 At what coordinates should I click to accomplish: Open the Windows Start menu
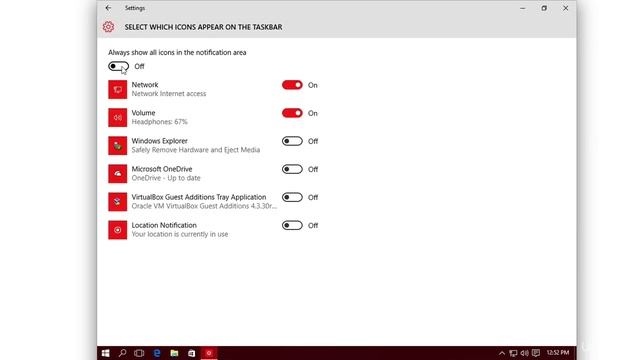(x=105, y=353)
